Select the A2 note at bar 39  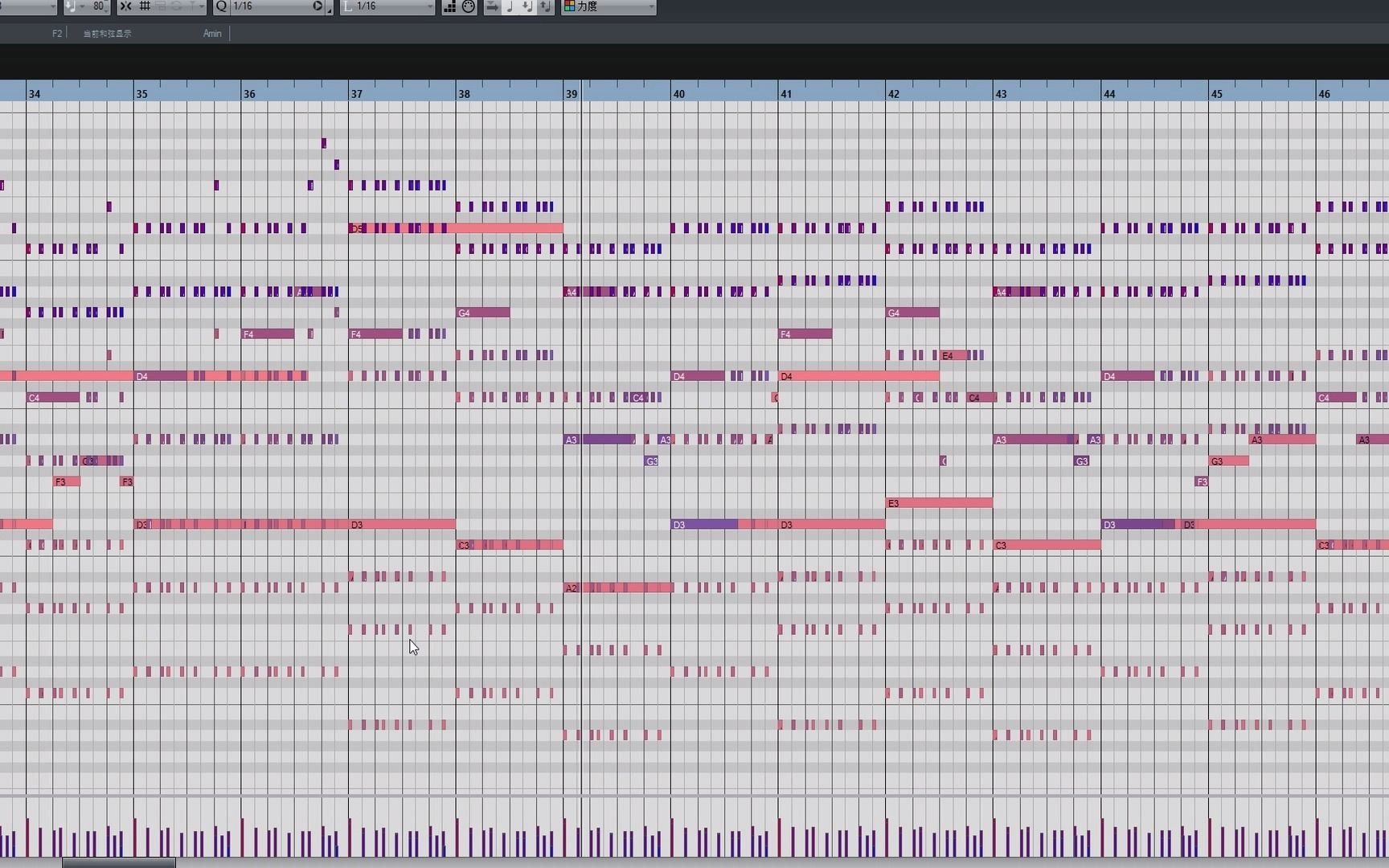click(618, 588)
